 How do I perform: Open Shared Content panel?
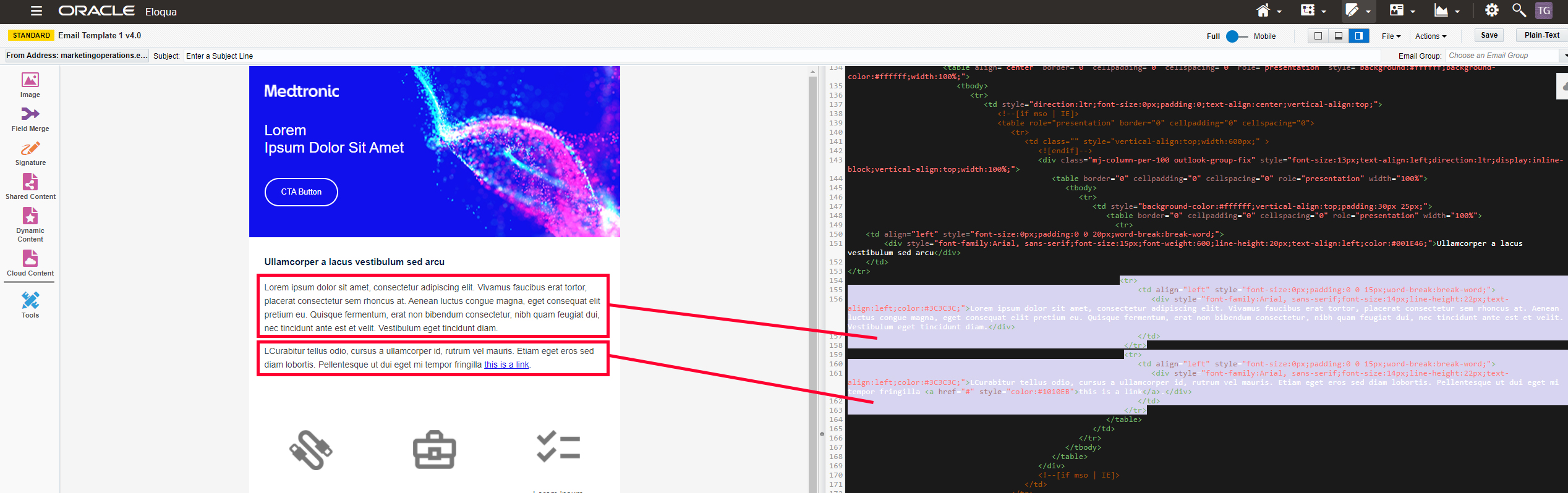(30, 187)
